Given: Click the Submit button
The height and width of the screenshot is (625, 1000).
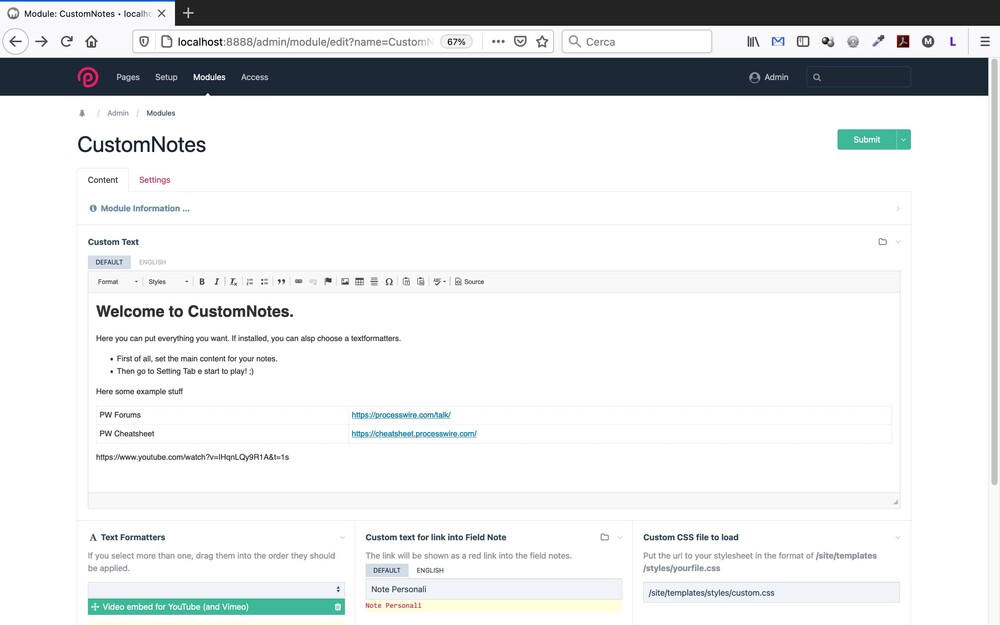Looking at the screenshot, I should 866,140.
